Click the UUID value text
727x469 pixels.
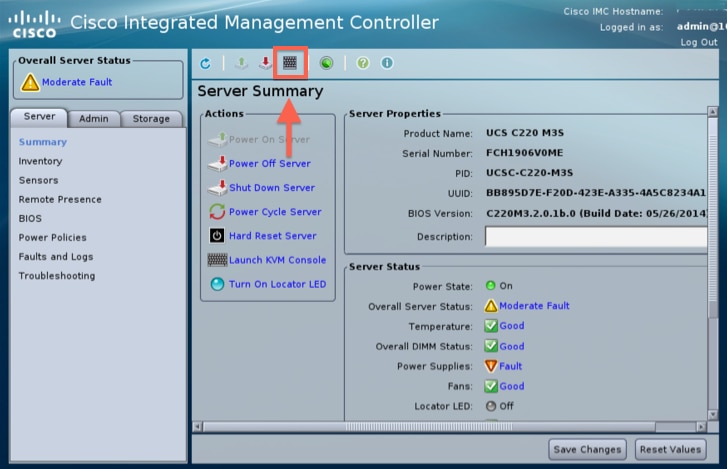pos(596,193)
